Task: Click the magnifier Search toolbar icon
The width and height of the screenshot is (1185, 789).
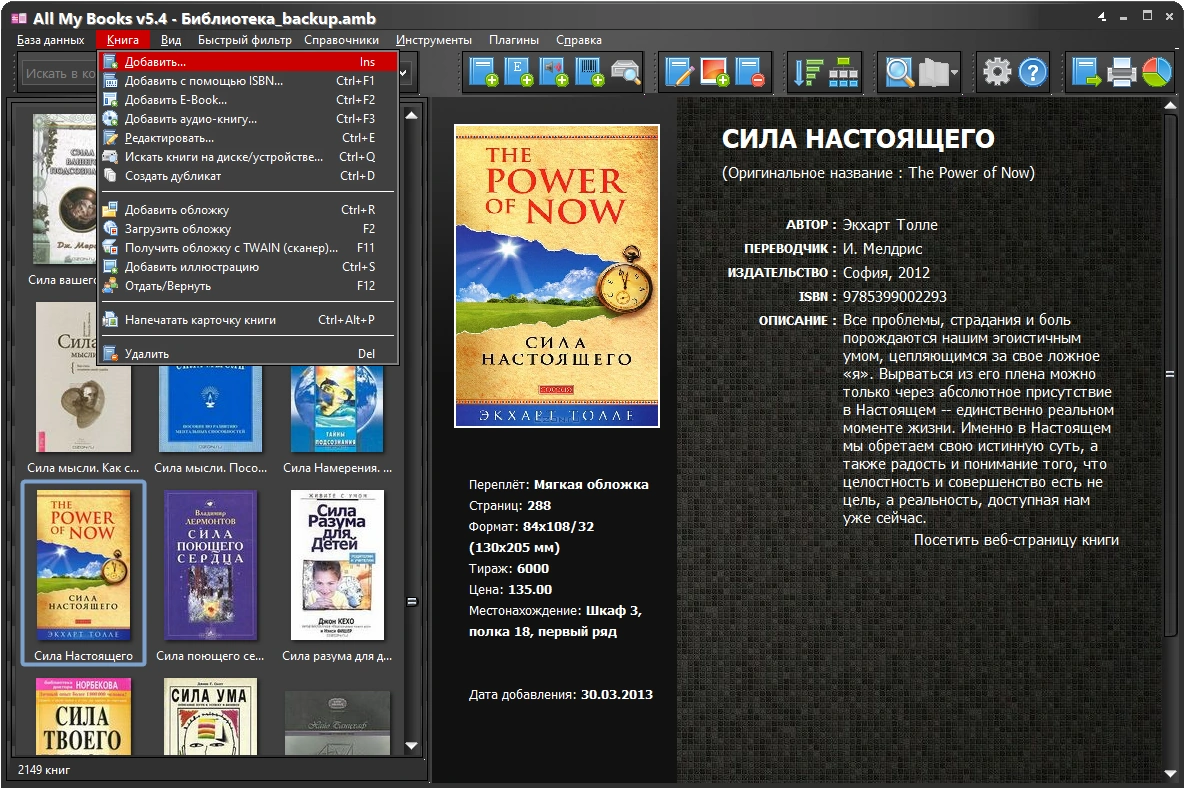Action: coord(899,73)
